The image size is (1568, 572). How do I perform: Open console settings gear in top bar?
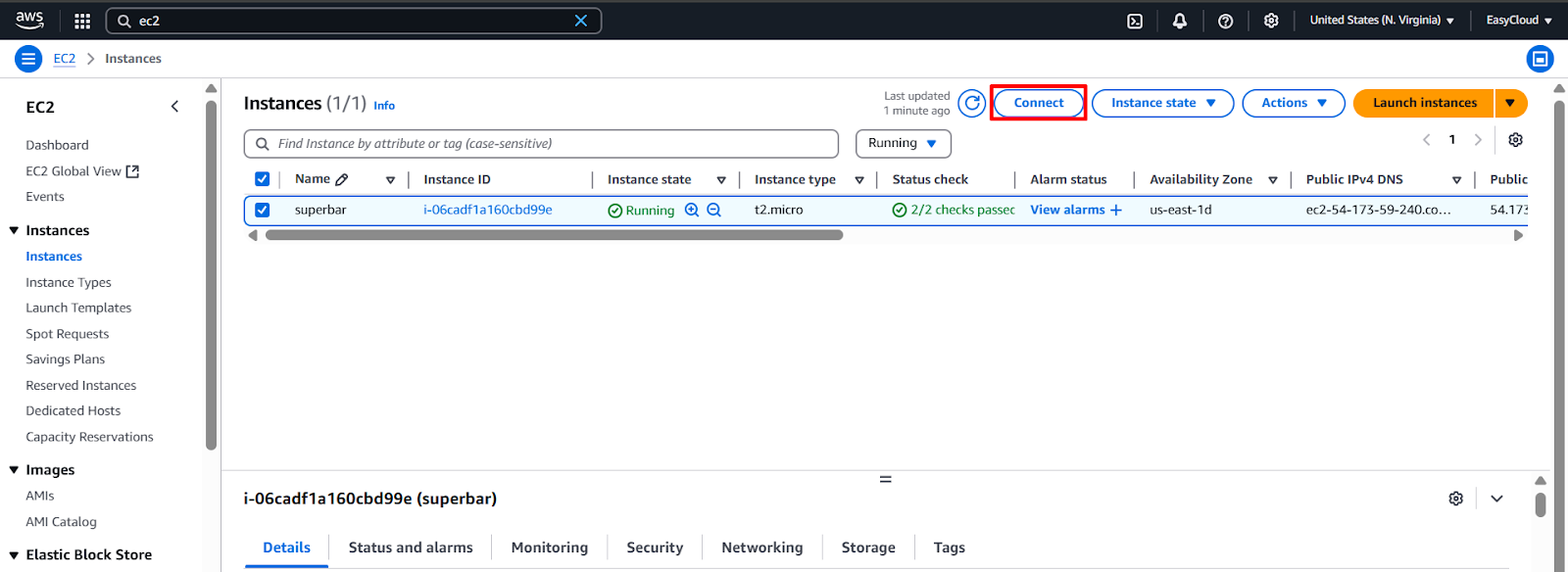(x=1271, y=21)
